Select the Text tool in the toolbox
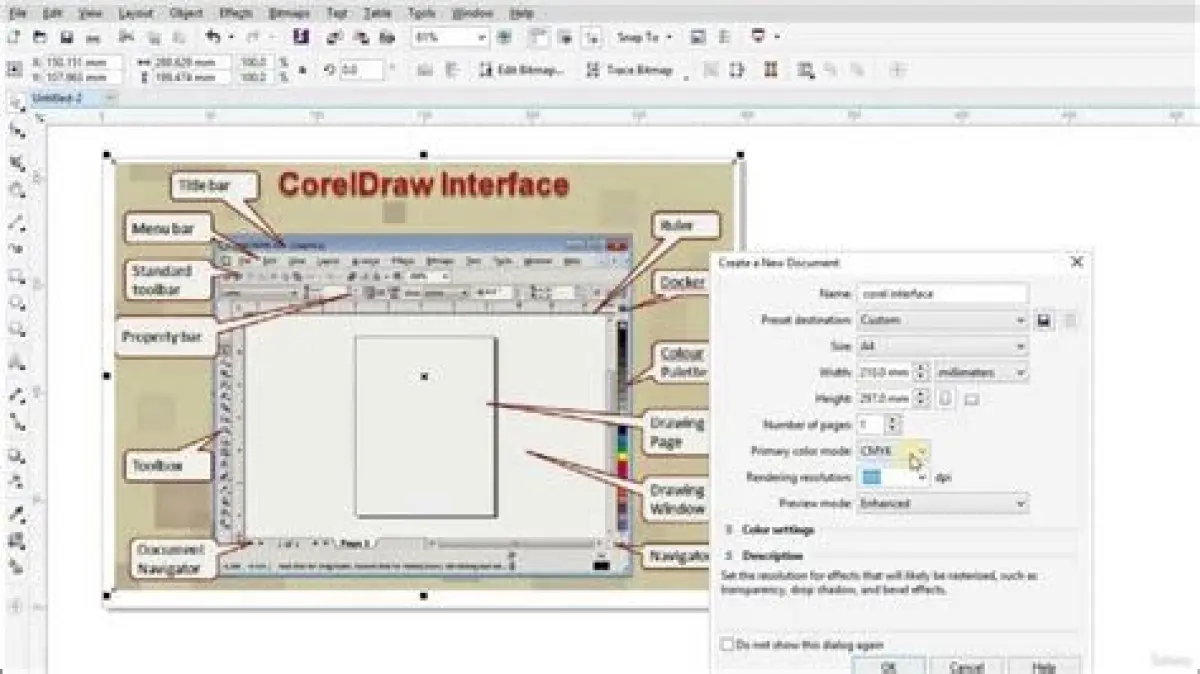 click(17, 362)
